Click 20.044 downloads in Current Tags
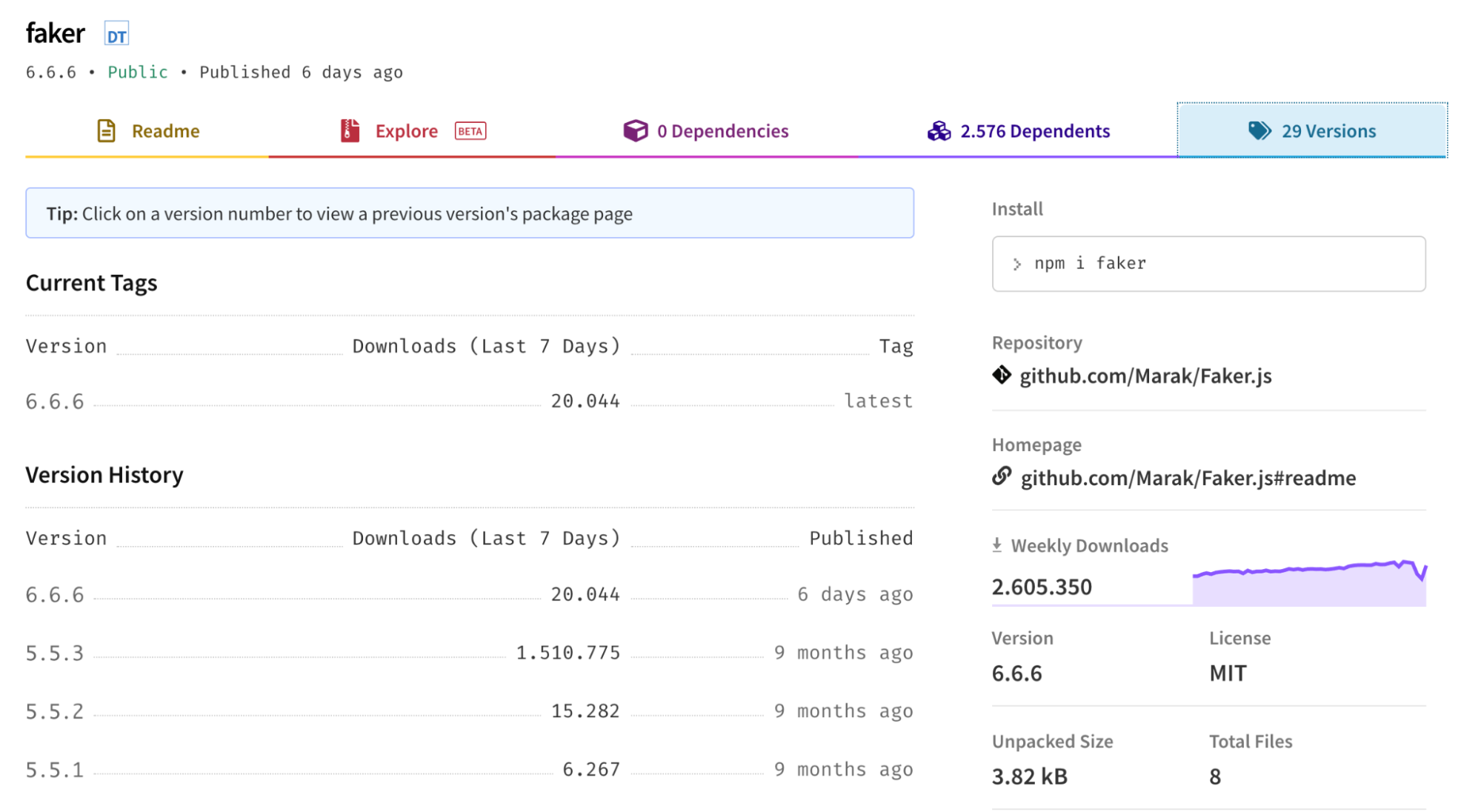Image resolution: width=1481 pixels, height=812 pixels. click(585, 401)
